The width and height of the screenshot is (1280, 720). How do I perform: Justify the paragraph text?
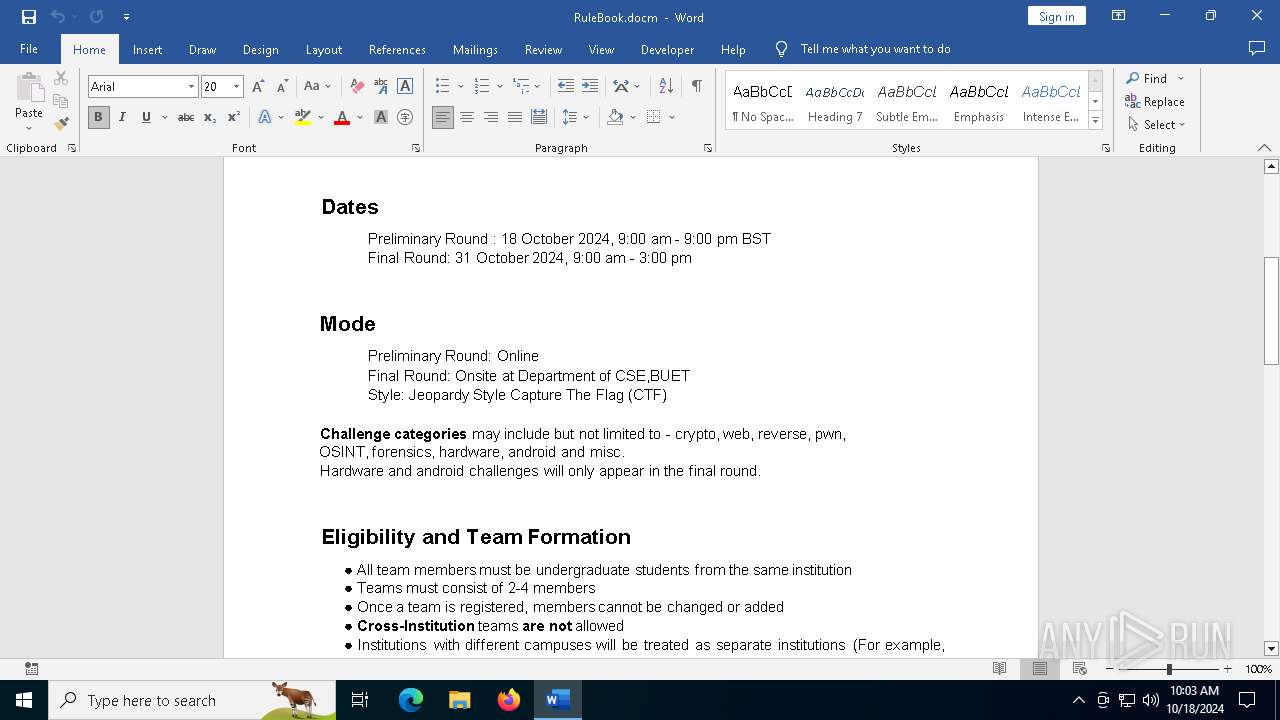click(515, 117)
